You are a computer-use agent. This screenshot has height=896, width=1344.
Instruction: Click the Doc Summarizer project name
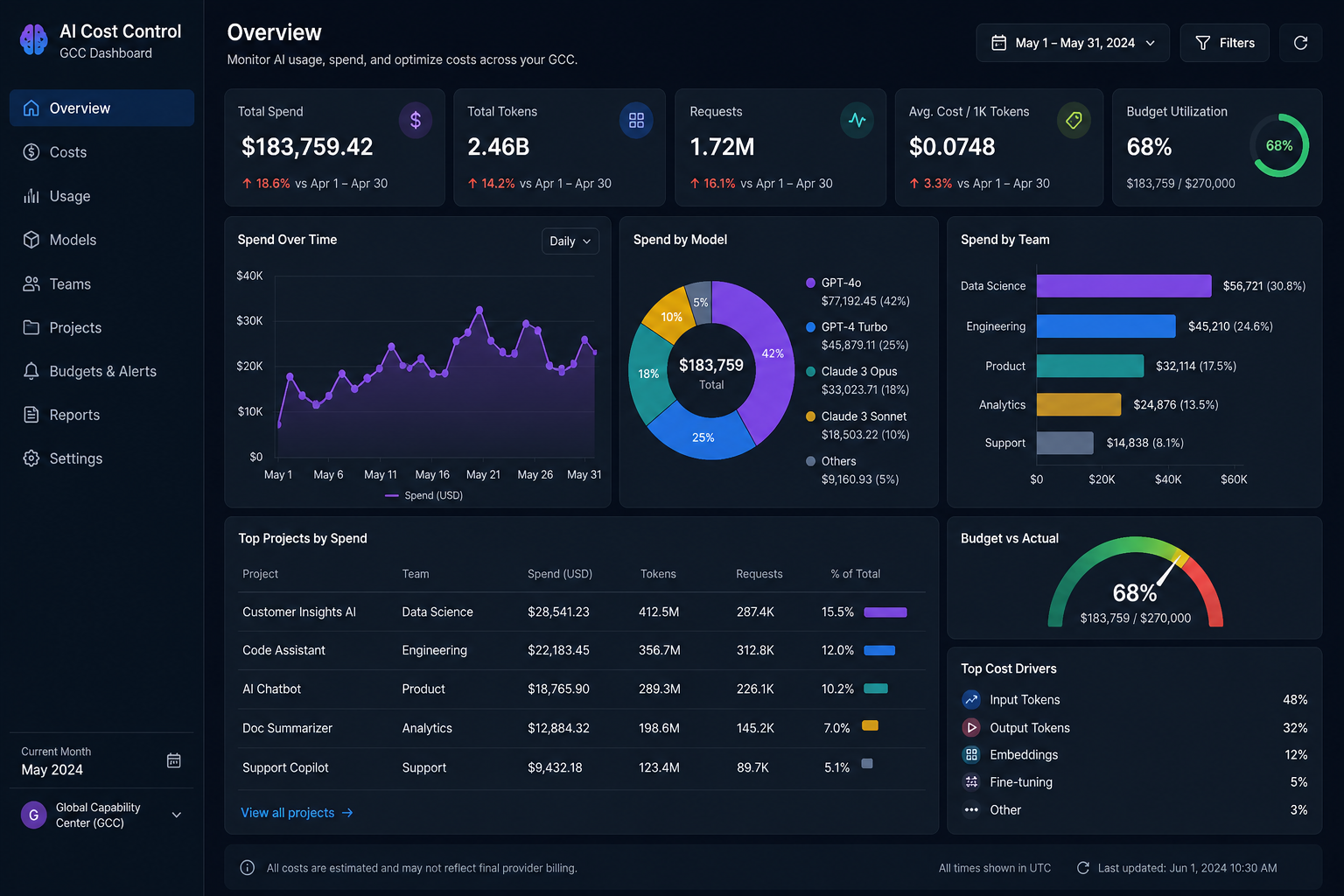point(287,728)
